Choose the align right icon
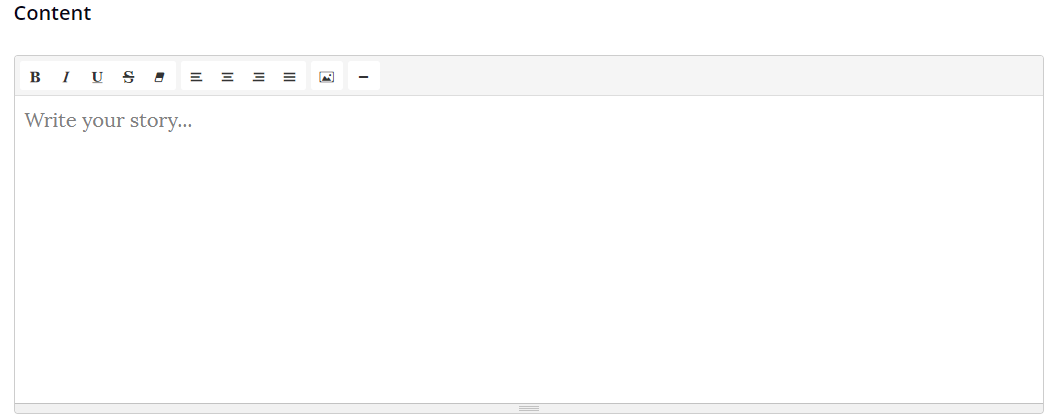Image resolution: width=1061 pixels, height=420 pixels. click(x=258, y=77)
